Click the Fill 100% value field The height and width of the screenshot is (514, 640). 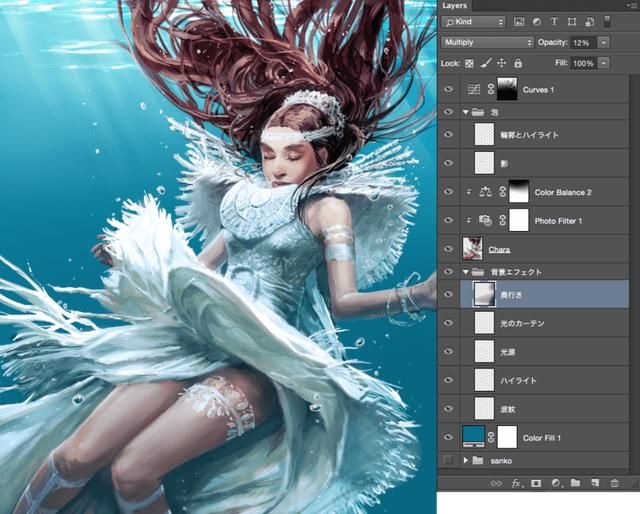tap(583, 63)
